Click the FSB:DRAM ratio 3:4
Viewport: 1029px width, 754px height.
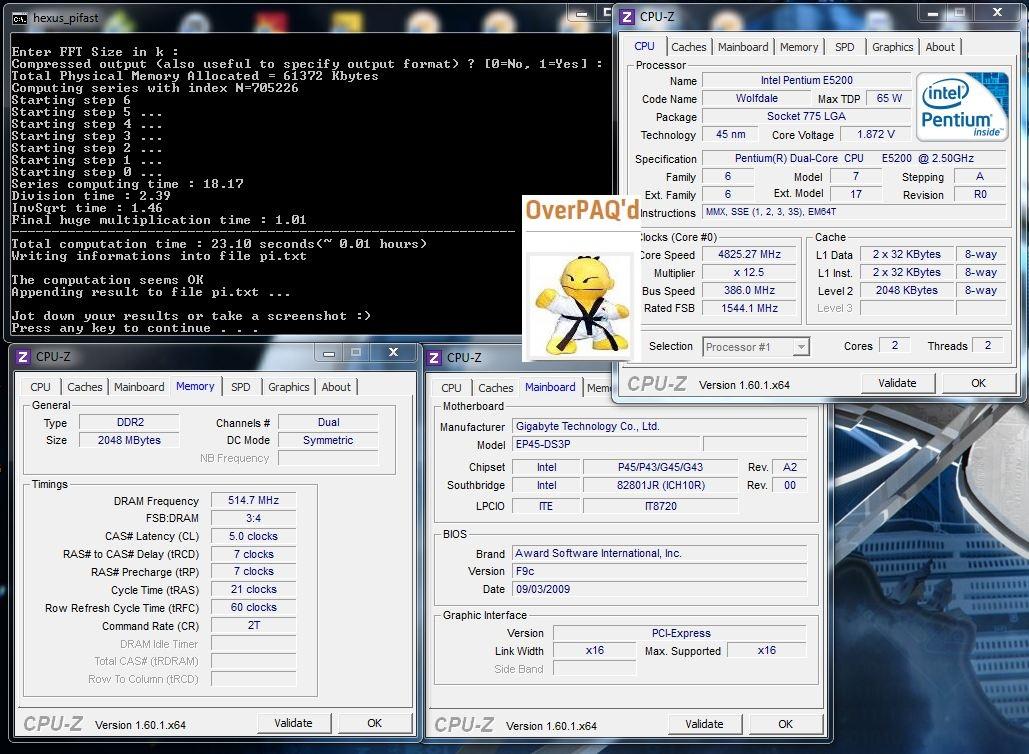click(x=253, y=518)
